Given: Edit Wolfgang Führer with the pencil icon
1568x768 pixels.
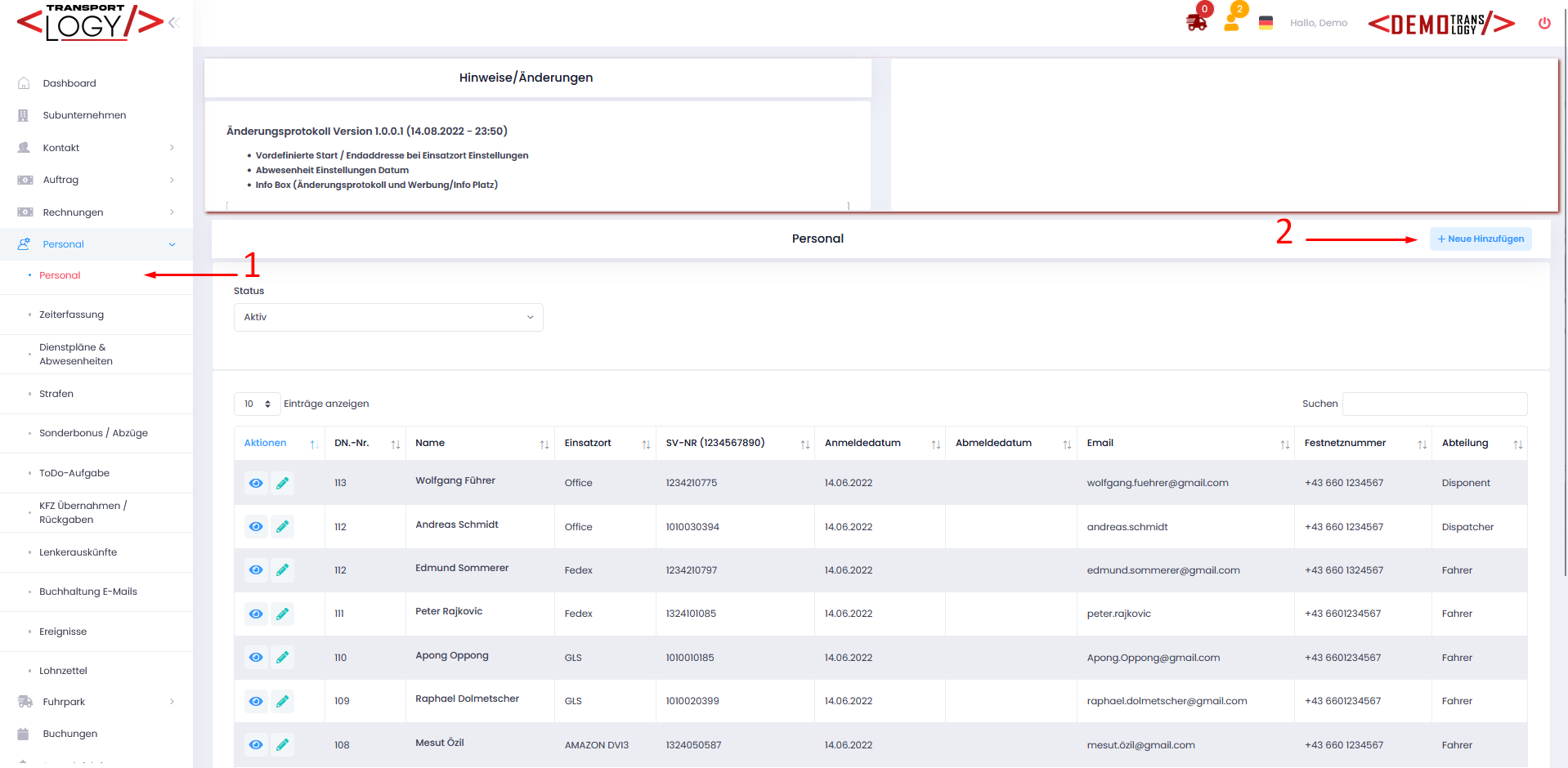Looking at the screenshot, I should pyautogui.click(x=282, y=483).
